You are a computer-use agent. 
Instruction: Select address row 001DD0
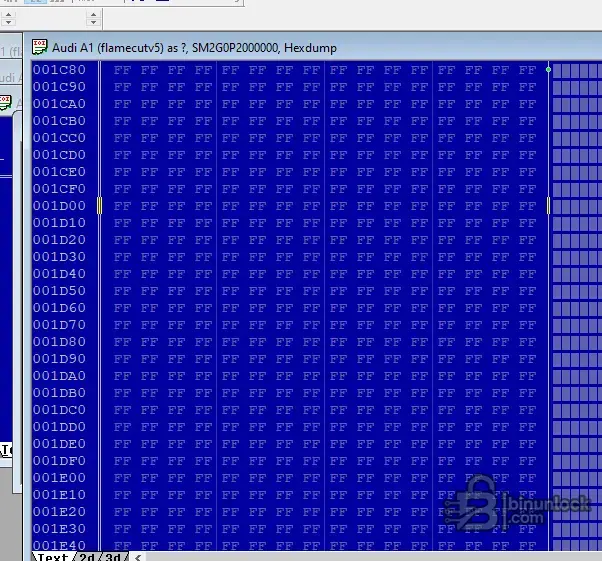point(59,427)
